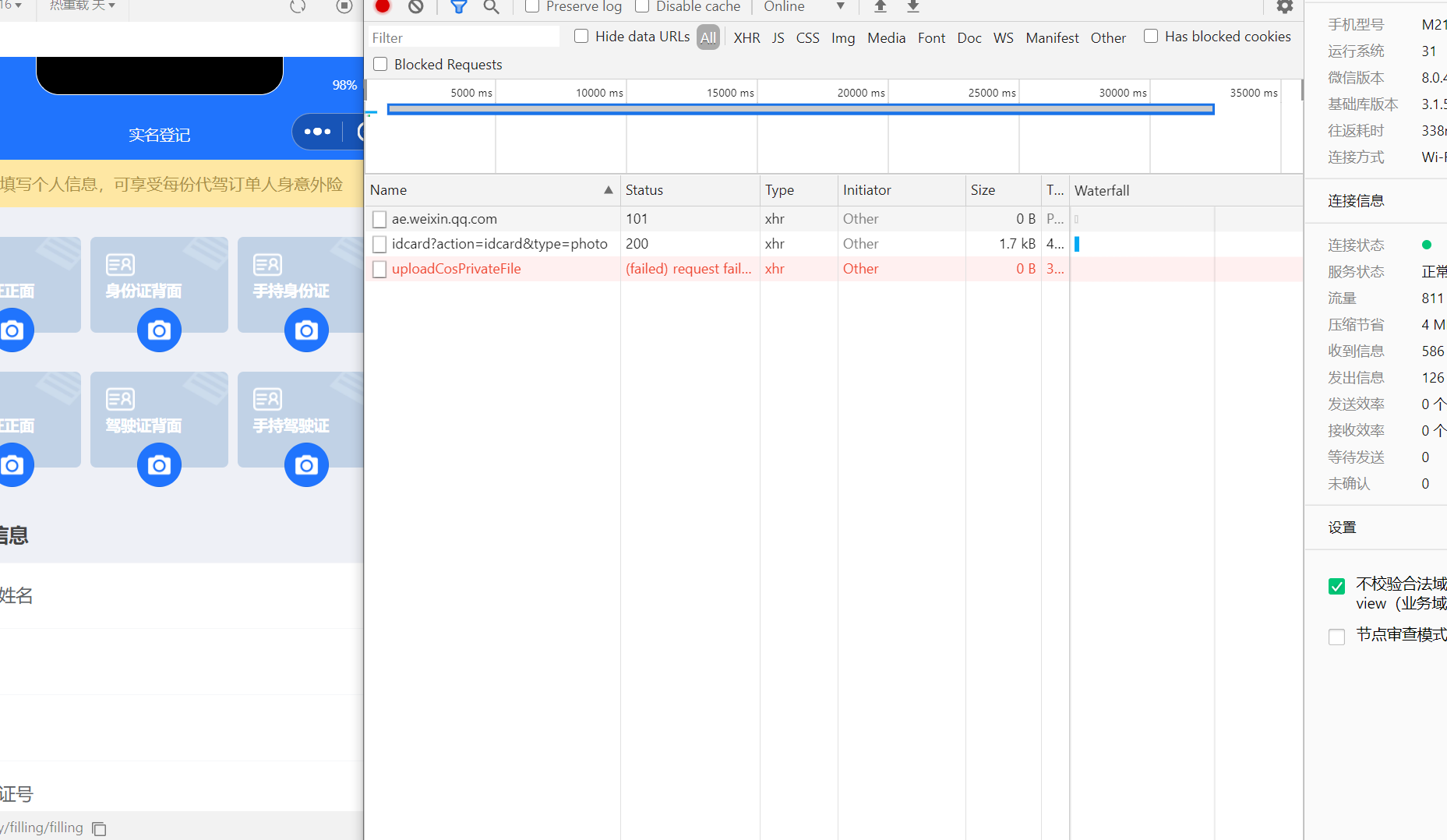Uncheck 不校验合法域 setting
Viewport: 1447px width, 840px height.
1336,586
